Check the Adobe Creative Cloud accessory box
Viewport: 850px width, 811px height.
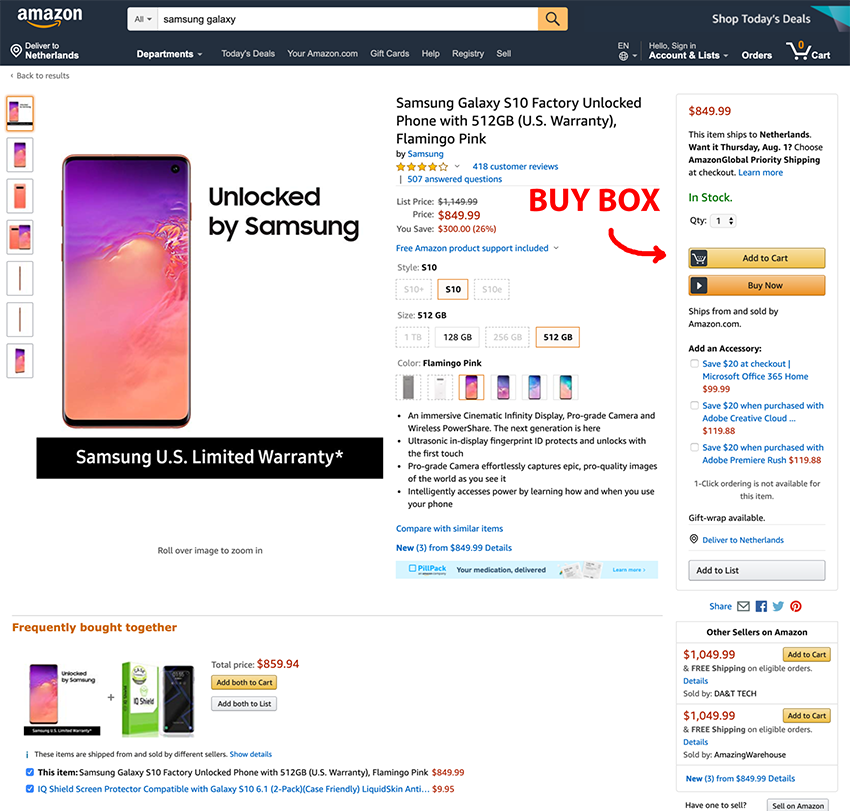[x=694, y=406]
